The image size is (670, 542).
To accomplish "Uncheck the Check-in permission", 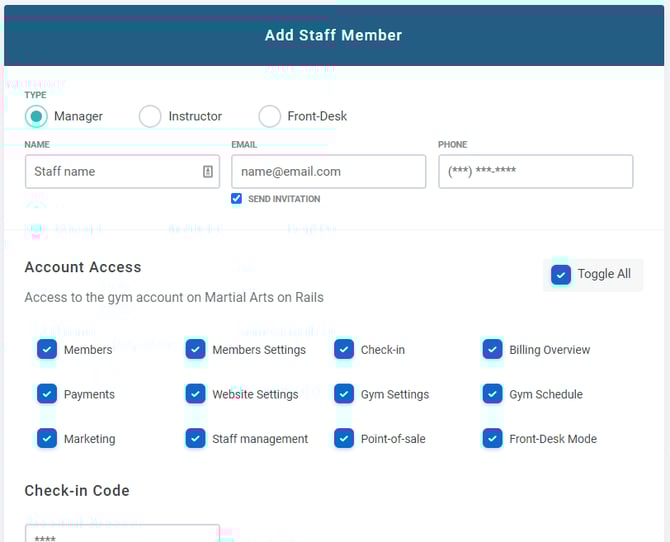I will [x=344, y=350].
